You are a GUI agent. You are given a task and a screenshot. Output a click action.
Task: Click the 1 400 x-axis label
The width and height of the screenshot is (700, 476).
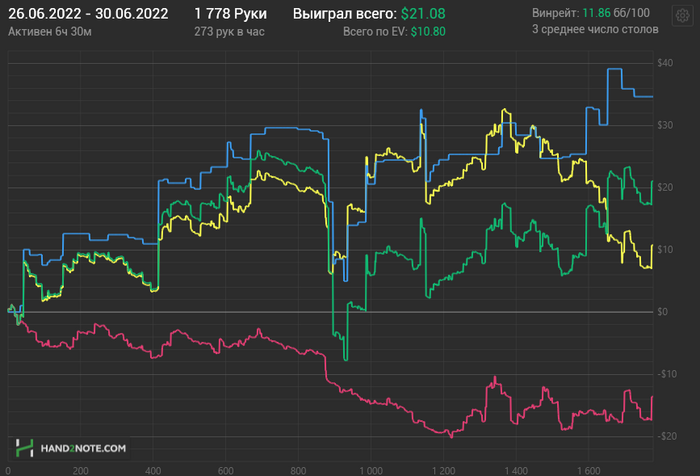[516, 471]
